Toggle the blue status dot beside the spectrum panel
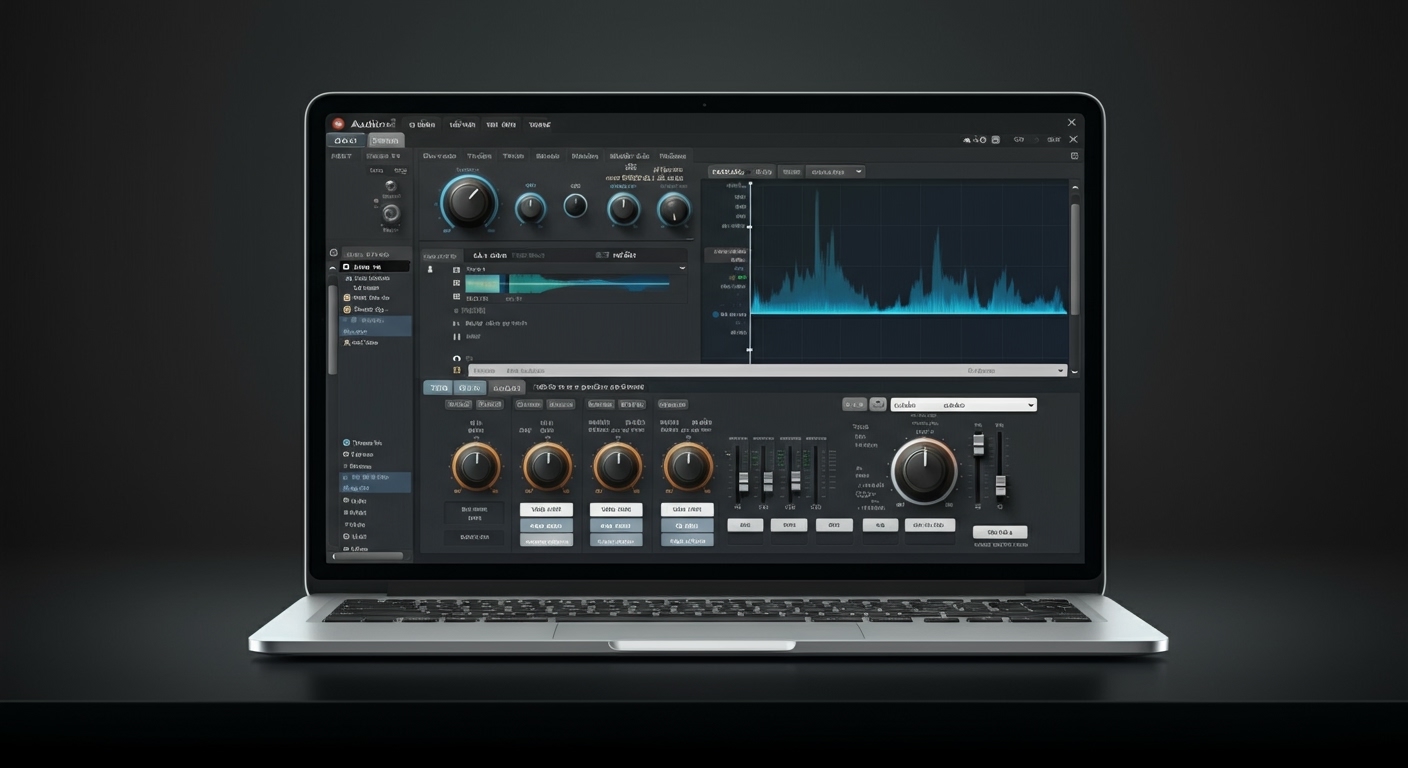This screenshot has width=1408, height=768. (x=715, y=315)
